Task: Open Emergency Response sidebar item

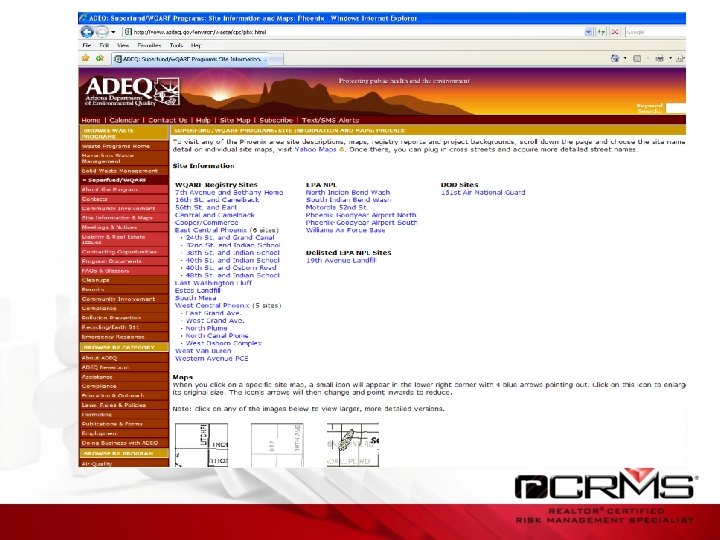Action: [x=124, y=337]
